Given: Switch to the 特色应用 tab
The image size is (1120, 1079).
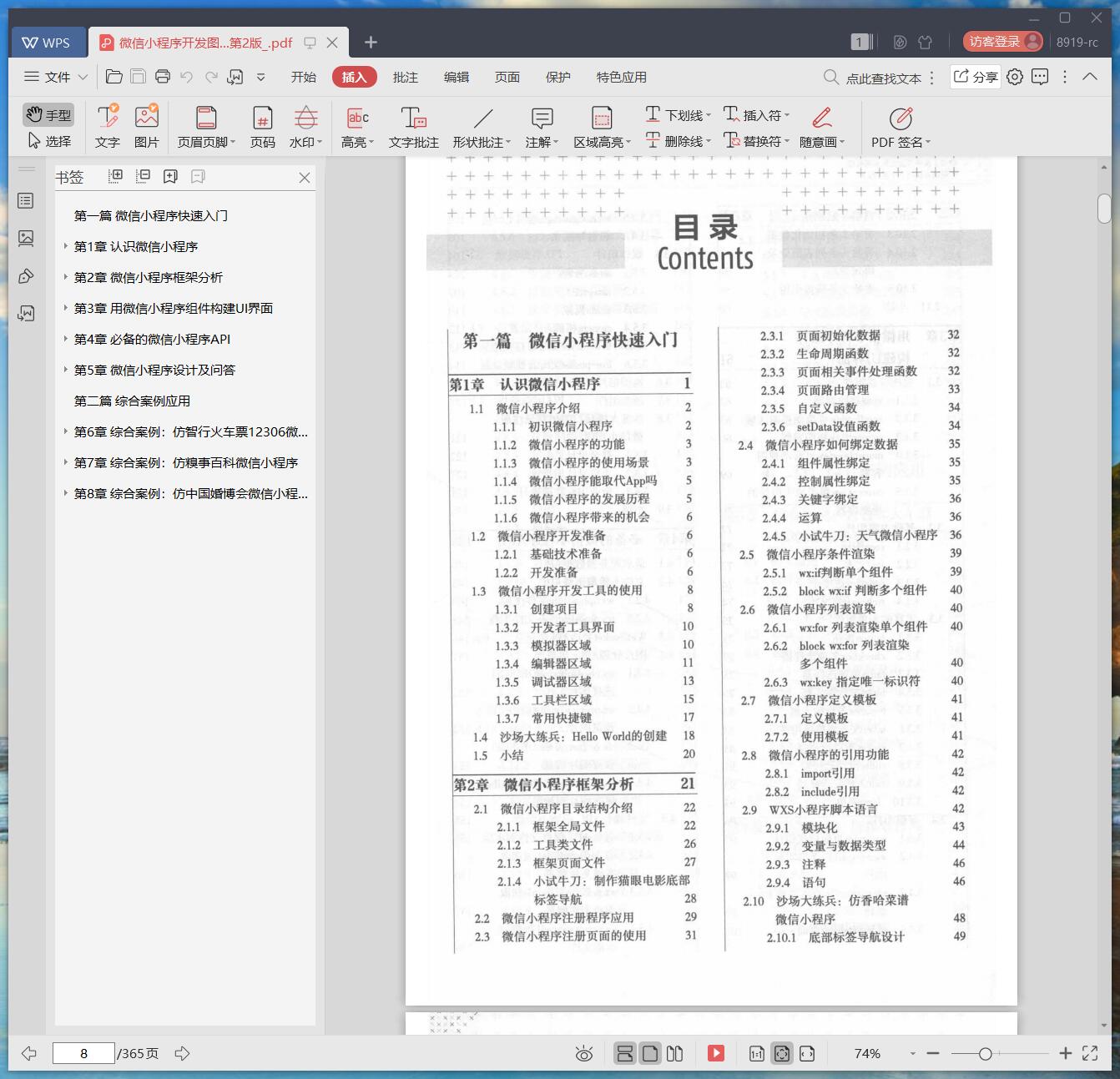Looking at the screenshot, I should pos(622,77).
